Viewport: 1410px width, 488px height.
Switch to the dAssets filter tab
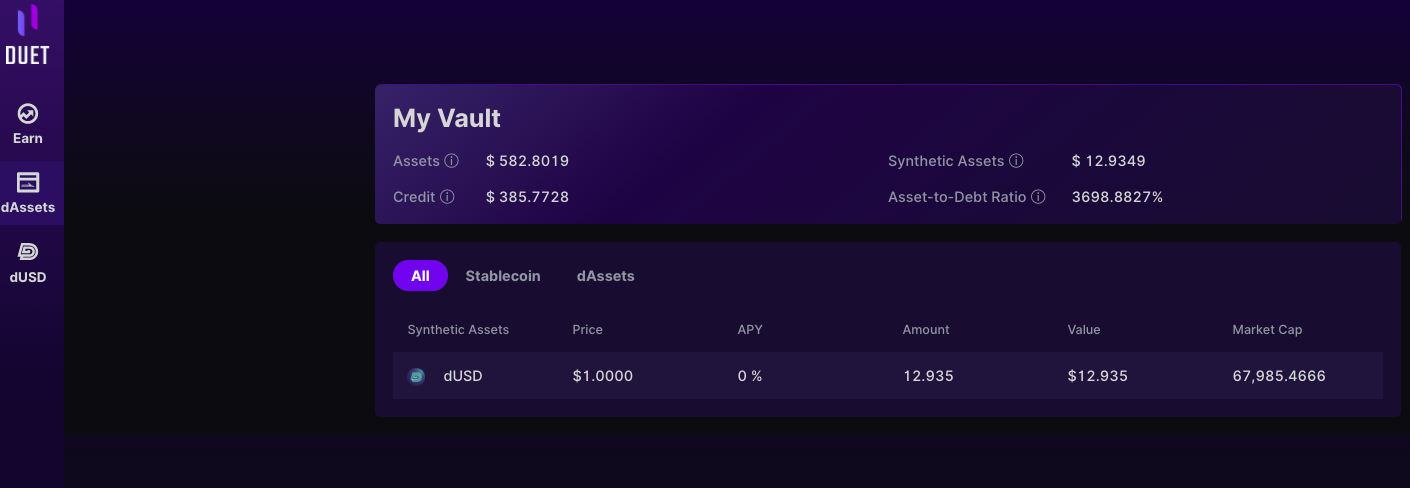(x=605, y=276)
